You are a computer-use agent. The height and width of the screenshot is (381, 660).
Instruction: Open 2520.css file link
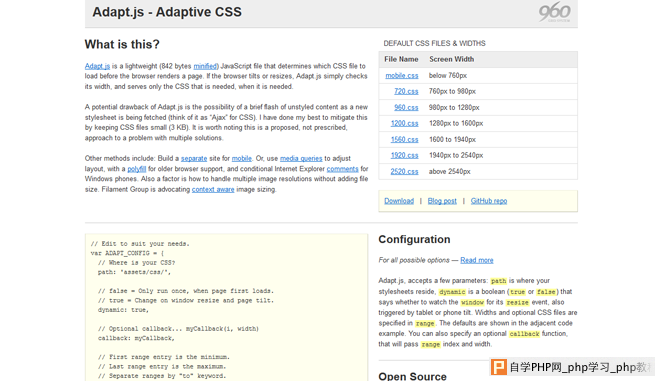click(x=405, y=171)
